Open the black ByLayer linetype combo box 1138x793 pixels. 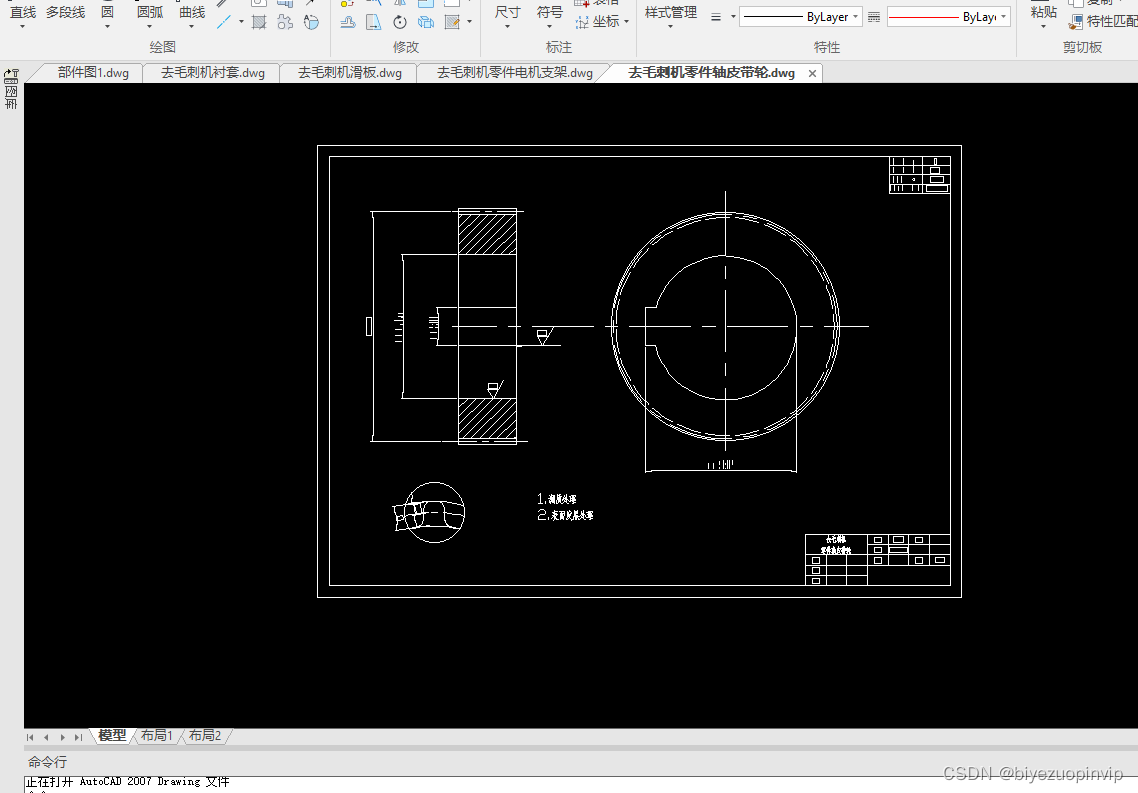click(x=801, y=17)
